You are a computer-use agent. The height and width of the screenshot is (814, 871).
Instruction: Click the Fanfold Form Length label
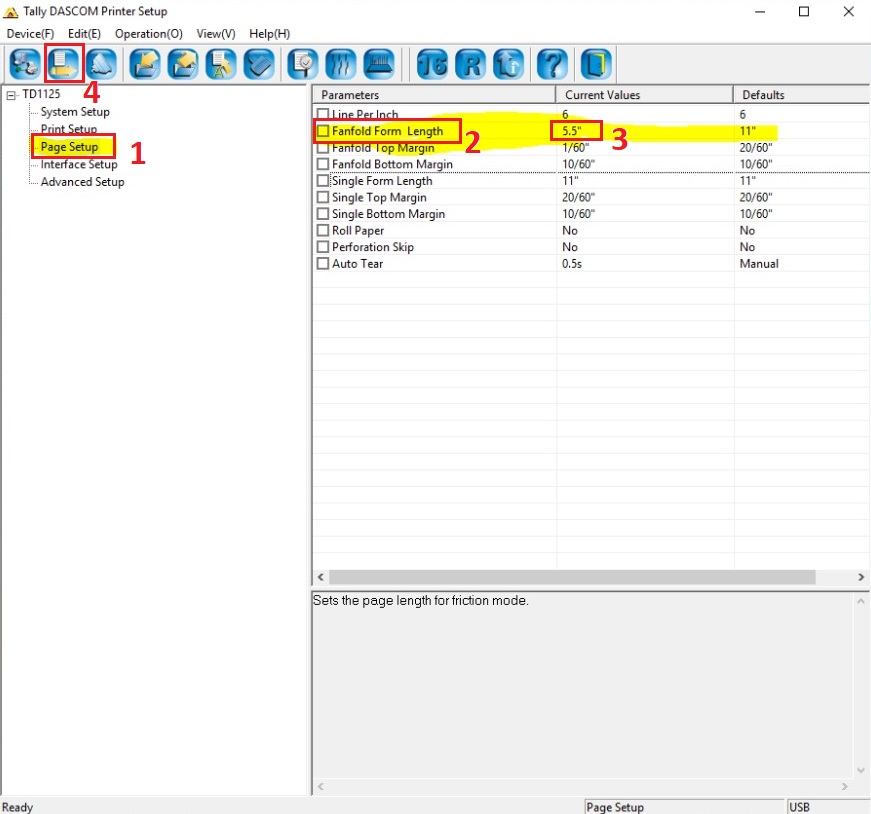[x=387, y=131]
